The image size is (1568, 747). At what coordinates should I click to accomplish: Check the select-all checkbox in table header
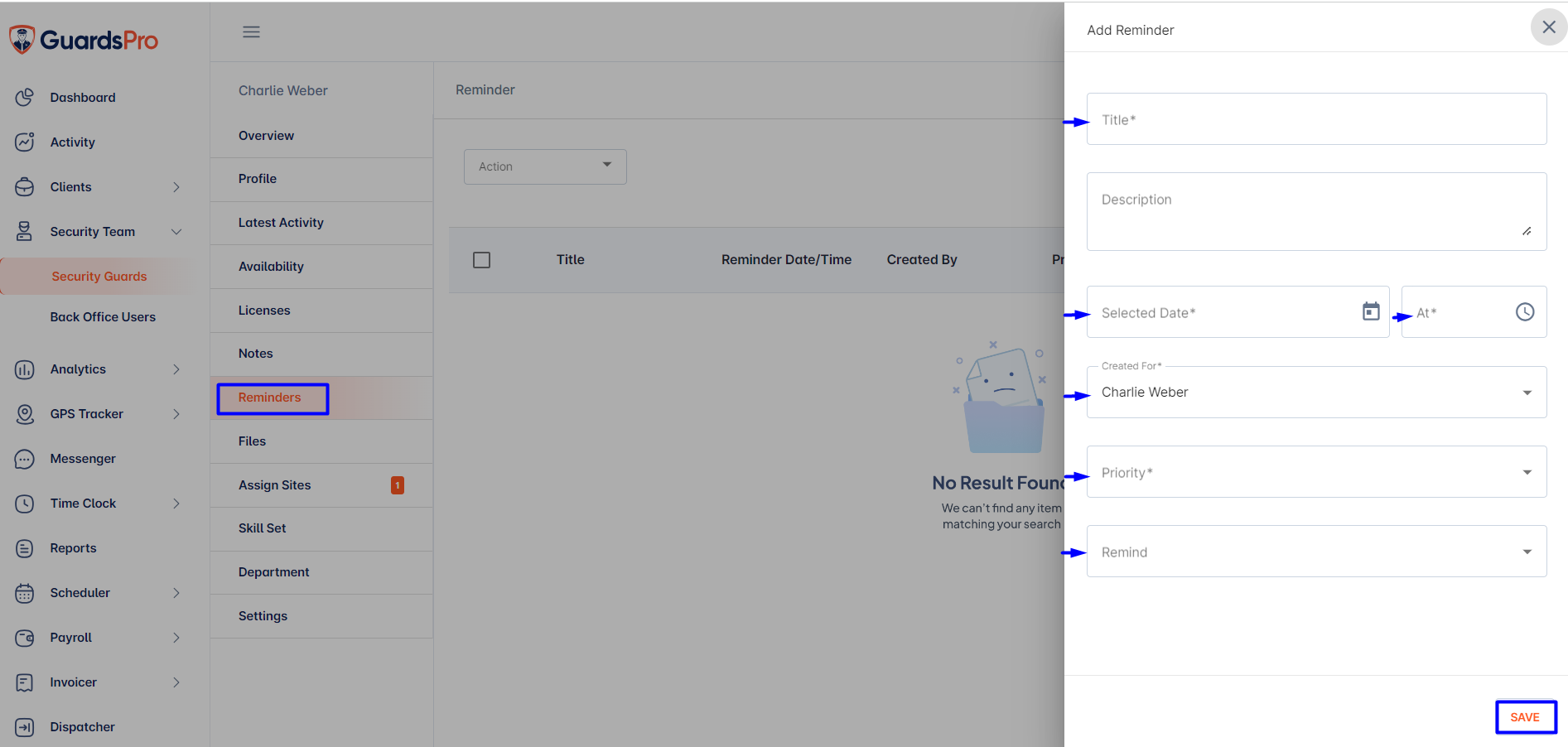481,260
